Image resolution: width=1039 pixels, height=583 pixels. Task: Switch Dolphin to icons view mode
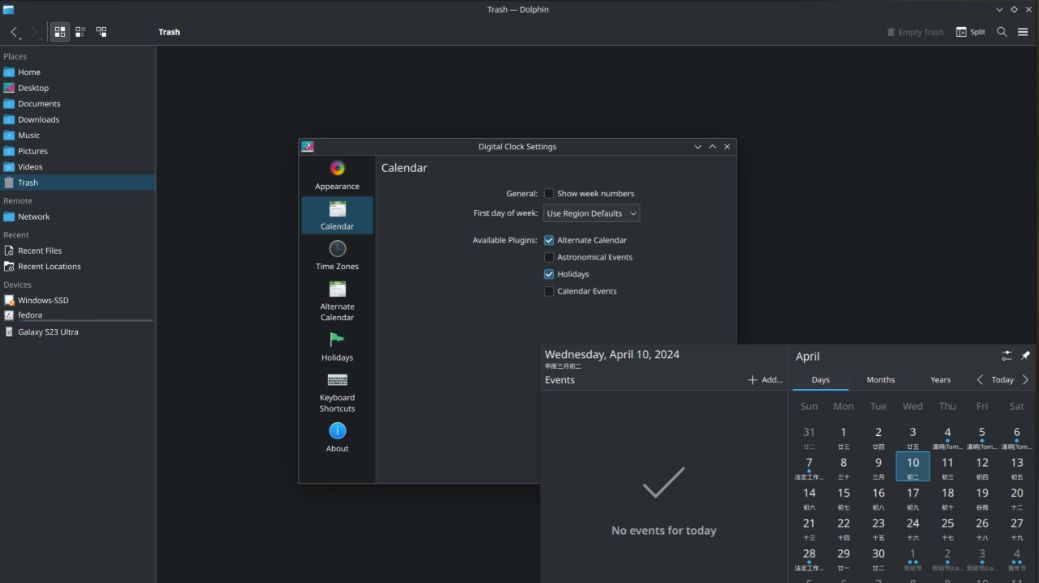click(60, 32)
